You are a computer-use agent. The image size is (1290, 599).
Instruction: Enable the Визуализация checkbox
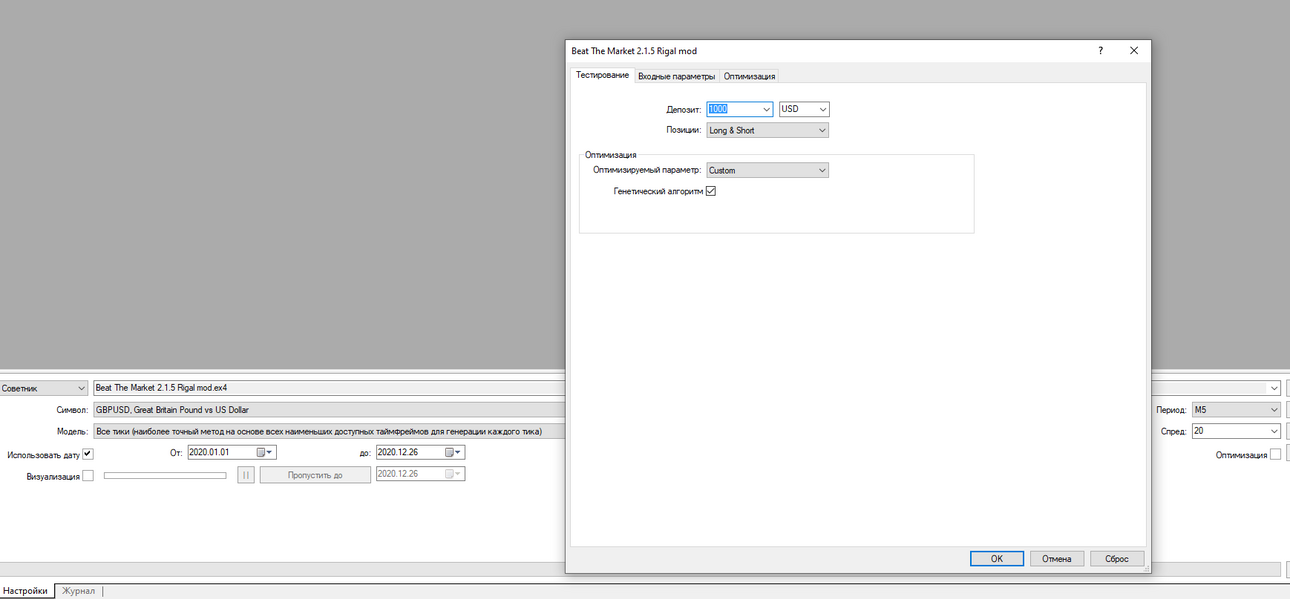point(88,476)
